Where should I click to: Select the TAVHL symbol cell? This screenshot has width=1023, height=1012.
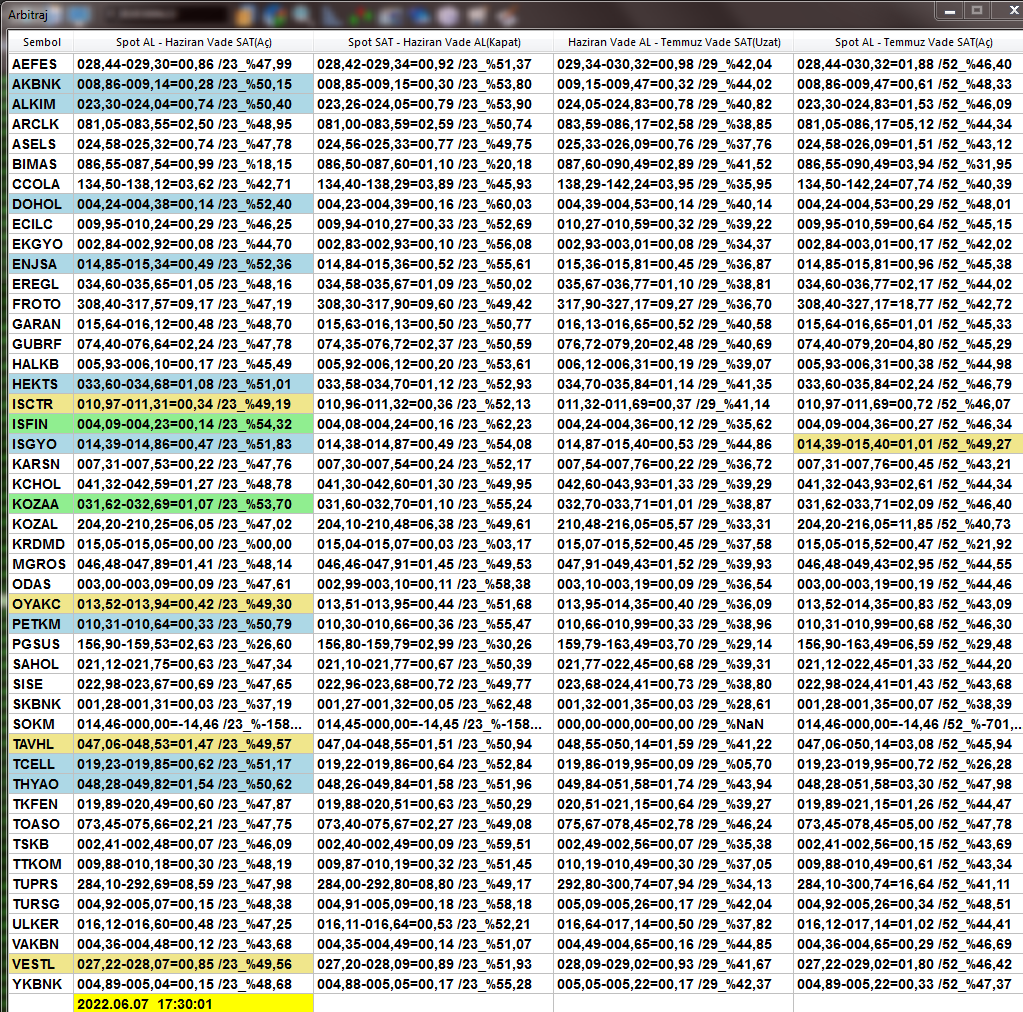[x=41, y=744]
